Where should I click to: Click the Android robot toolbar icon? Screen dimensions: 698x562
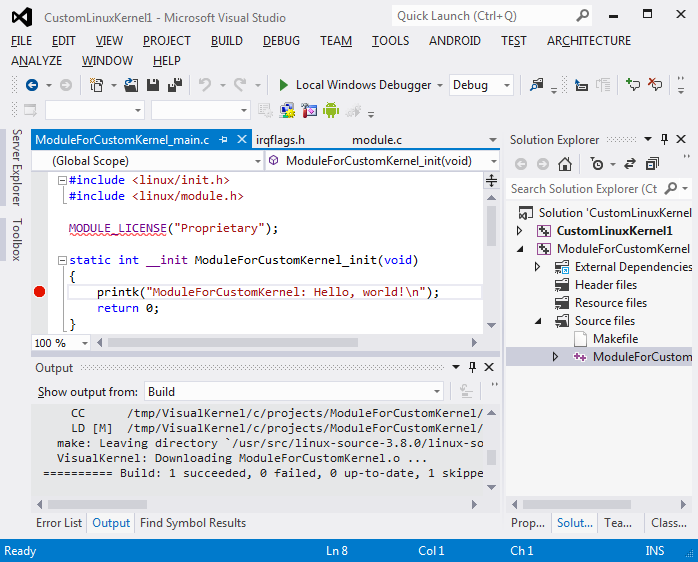(x=331, y=110)
